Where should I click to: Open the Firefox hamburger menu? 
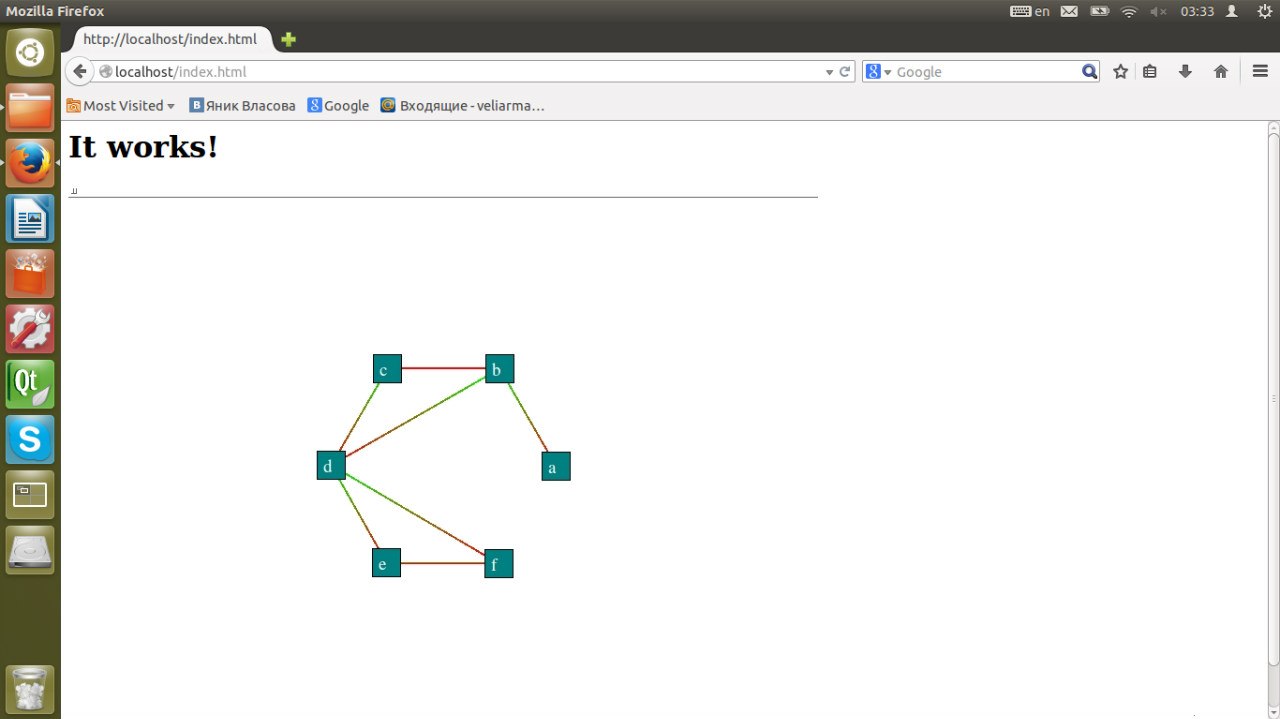pyautogui.click(x=1260, y=72)
